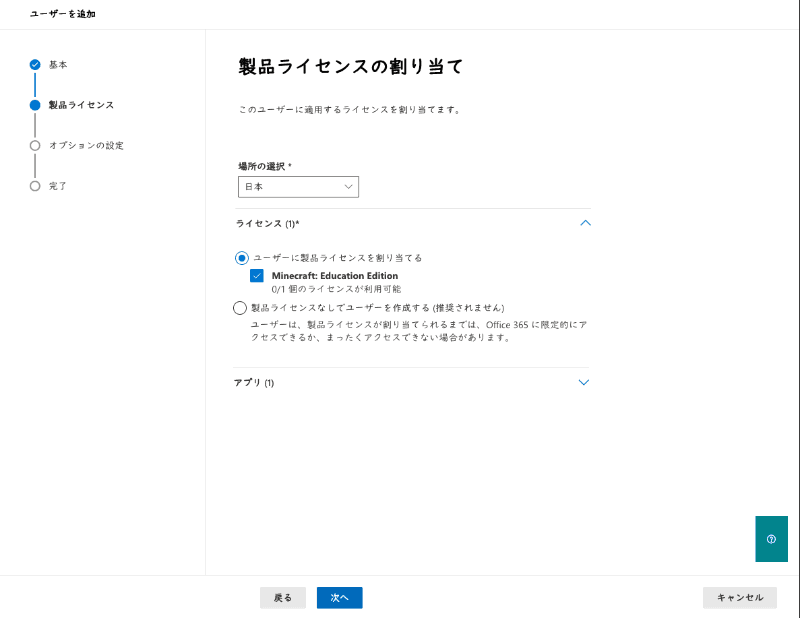800x618 pixels.
Task: Click the 完了 step circle indicator
Action: 35,186
